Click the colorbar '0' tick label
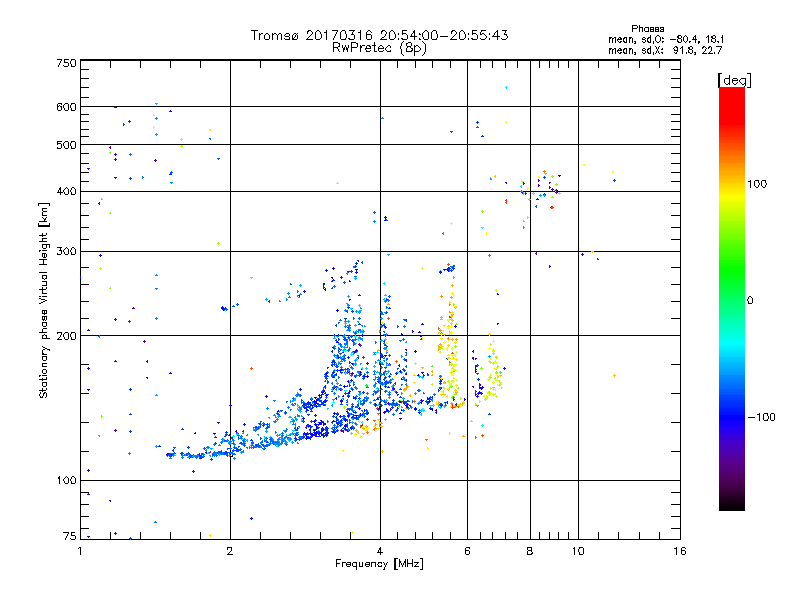This screenshot has width=800, height=600. click(750, 301)
